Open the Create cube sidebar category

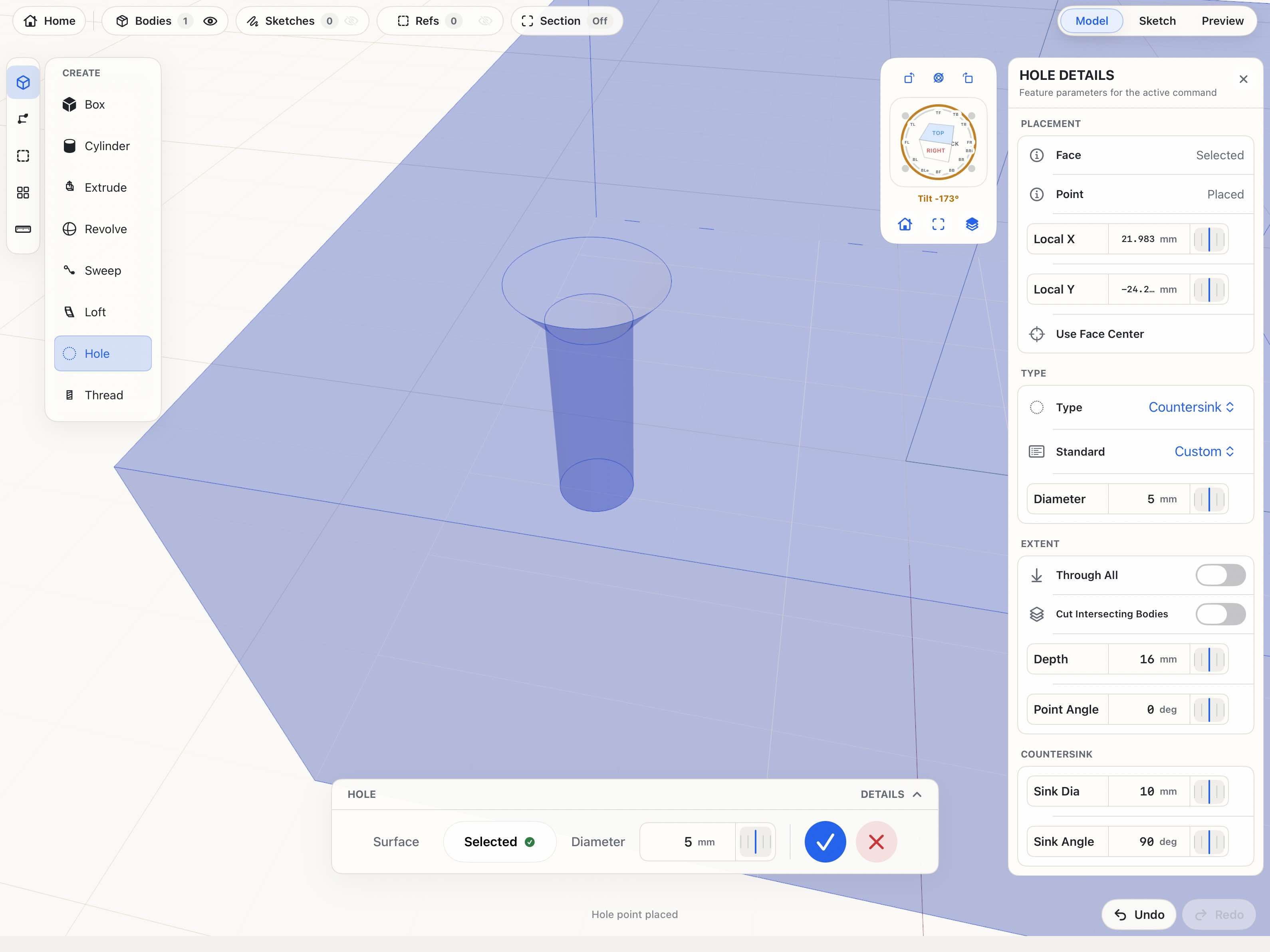pyautogui.click(x=23, y=83)
